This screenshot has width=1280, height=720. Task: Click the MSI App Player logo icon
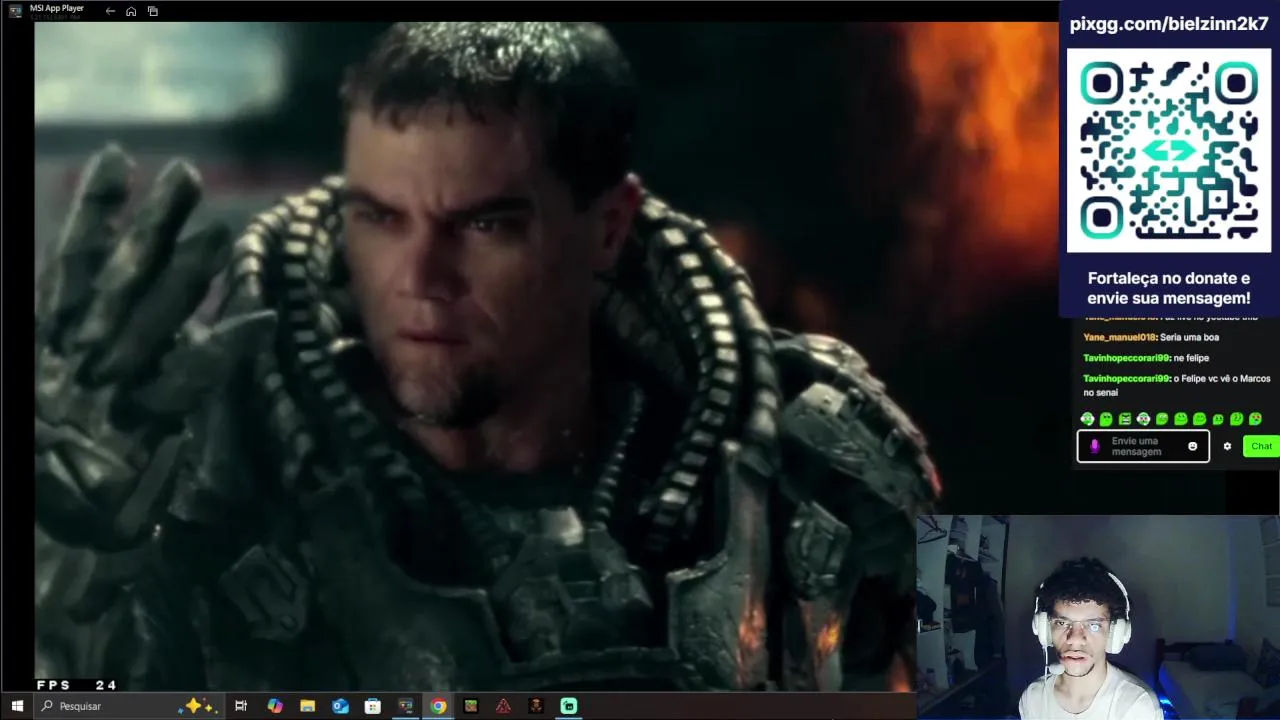point(15,10)
